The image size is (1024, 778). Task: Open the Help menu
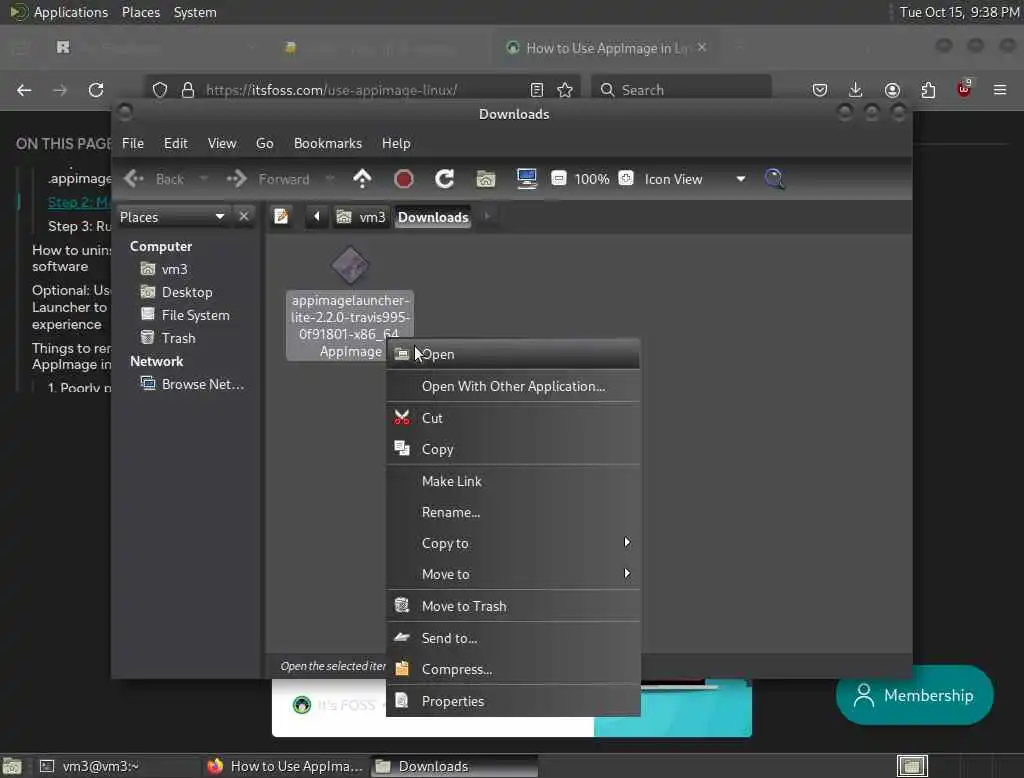tap(396, 143)
